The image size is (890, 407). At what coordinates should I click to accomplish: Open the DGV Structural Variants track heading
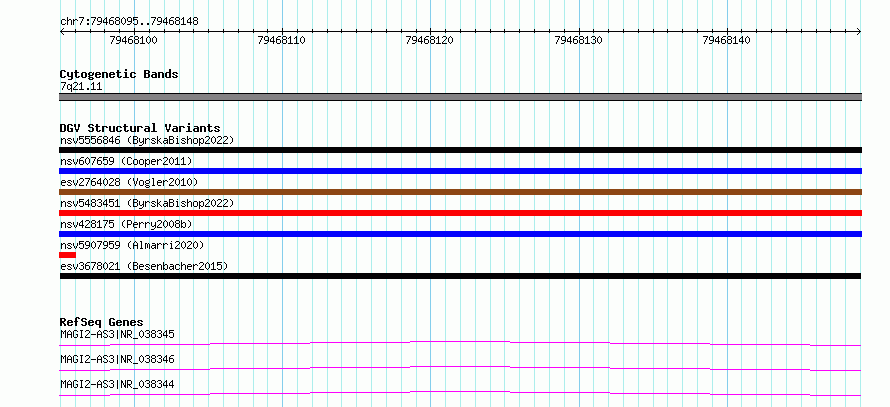[140, 128]
